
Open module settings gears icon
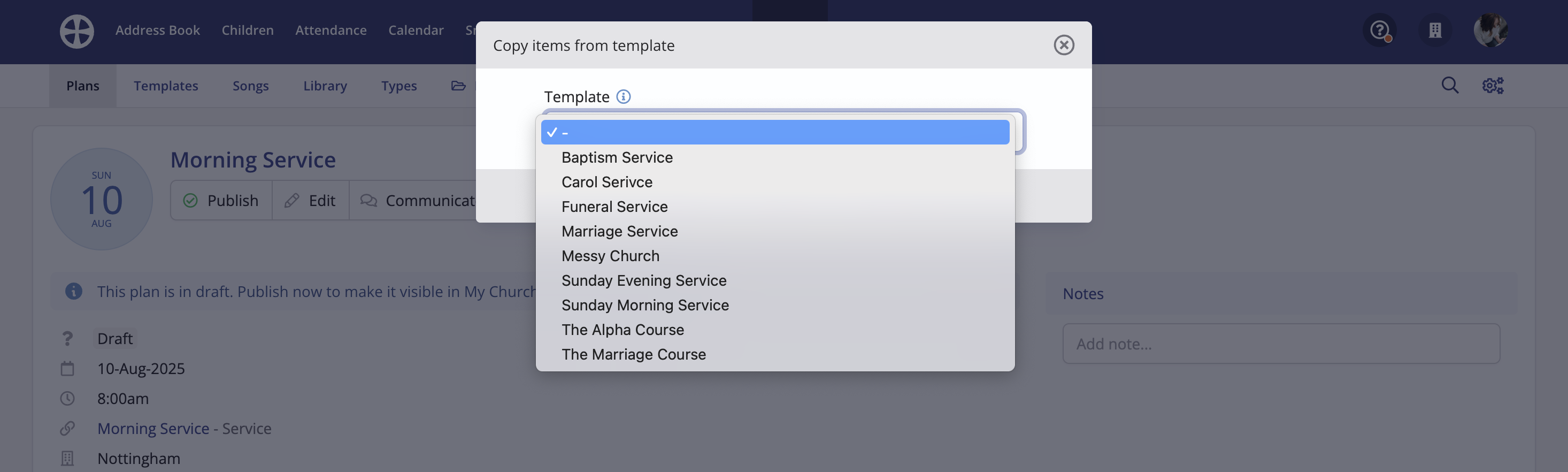(1493, 85)
